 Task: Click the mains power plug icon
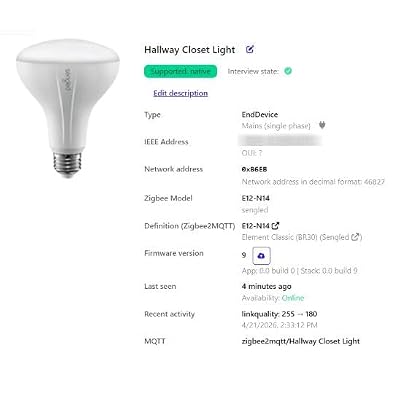pos(322,125)
